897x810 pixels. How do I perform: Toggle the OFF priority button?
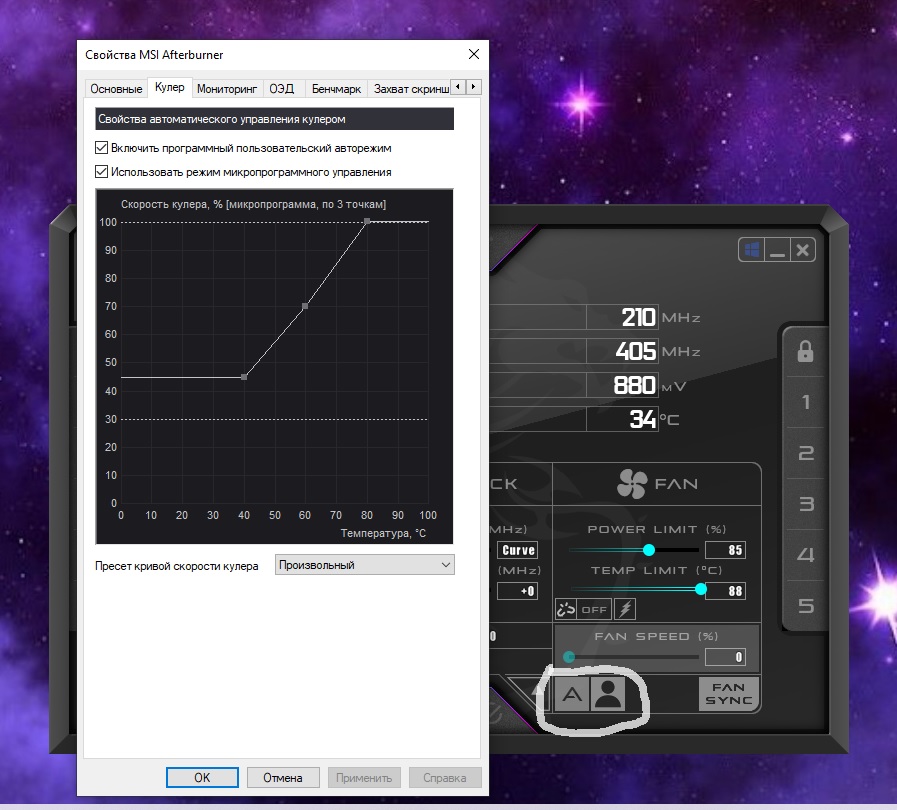tap(594, 609)
